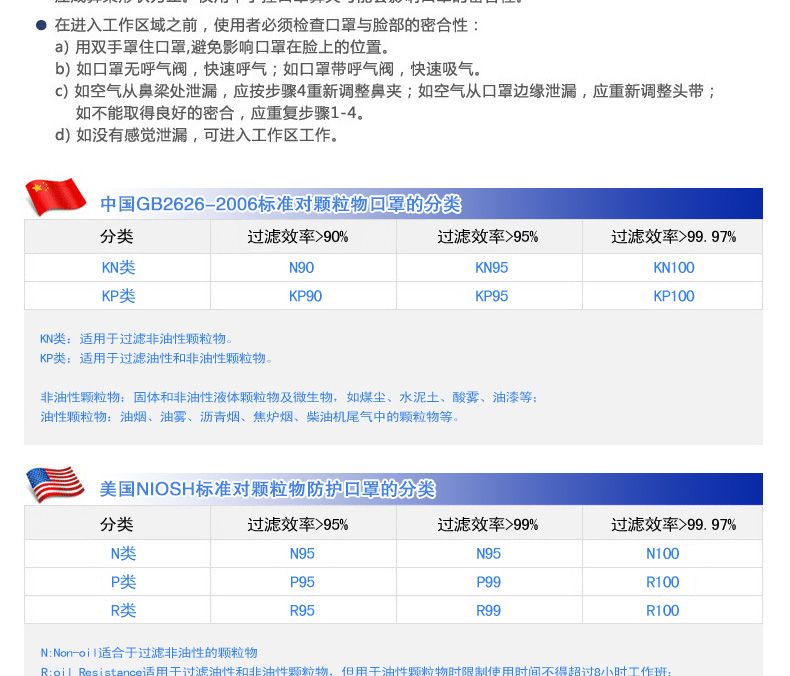Click the American flag icon
Screen dimensions: 790x676
(54, 485)
